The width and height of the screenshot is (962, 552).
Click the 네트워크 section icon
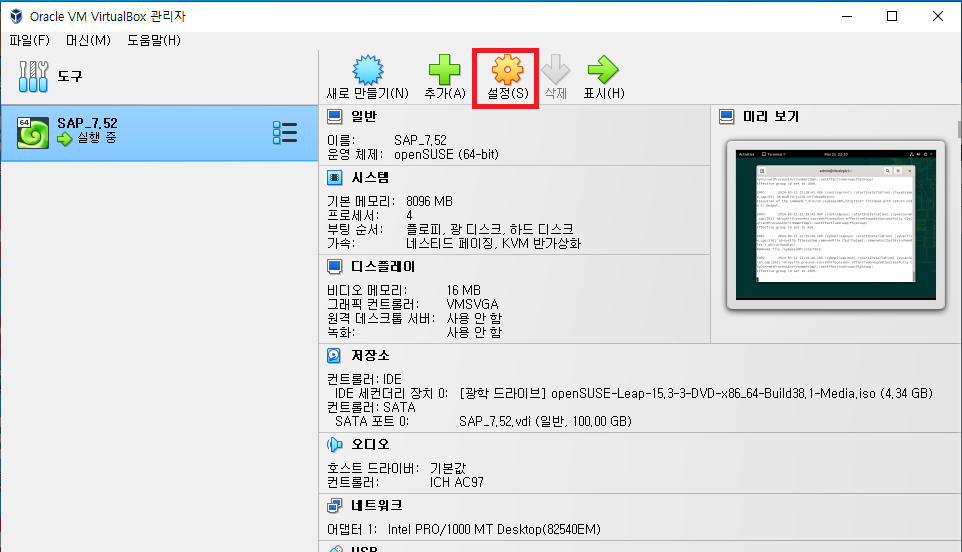click(x=334, y=506)
